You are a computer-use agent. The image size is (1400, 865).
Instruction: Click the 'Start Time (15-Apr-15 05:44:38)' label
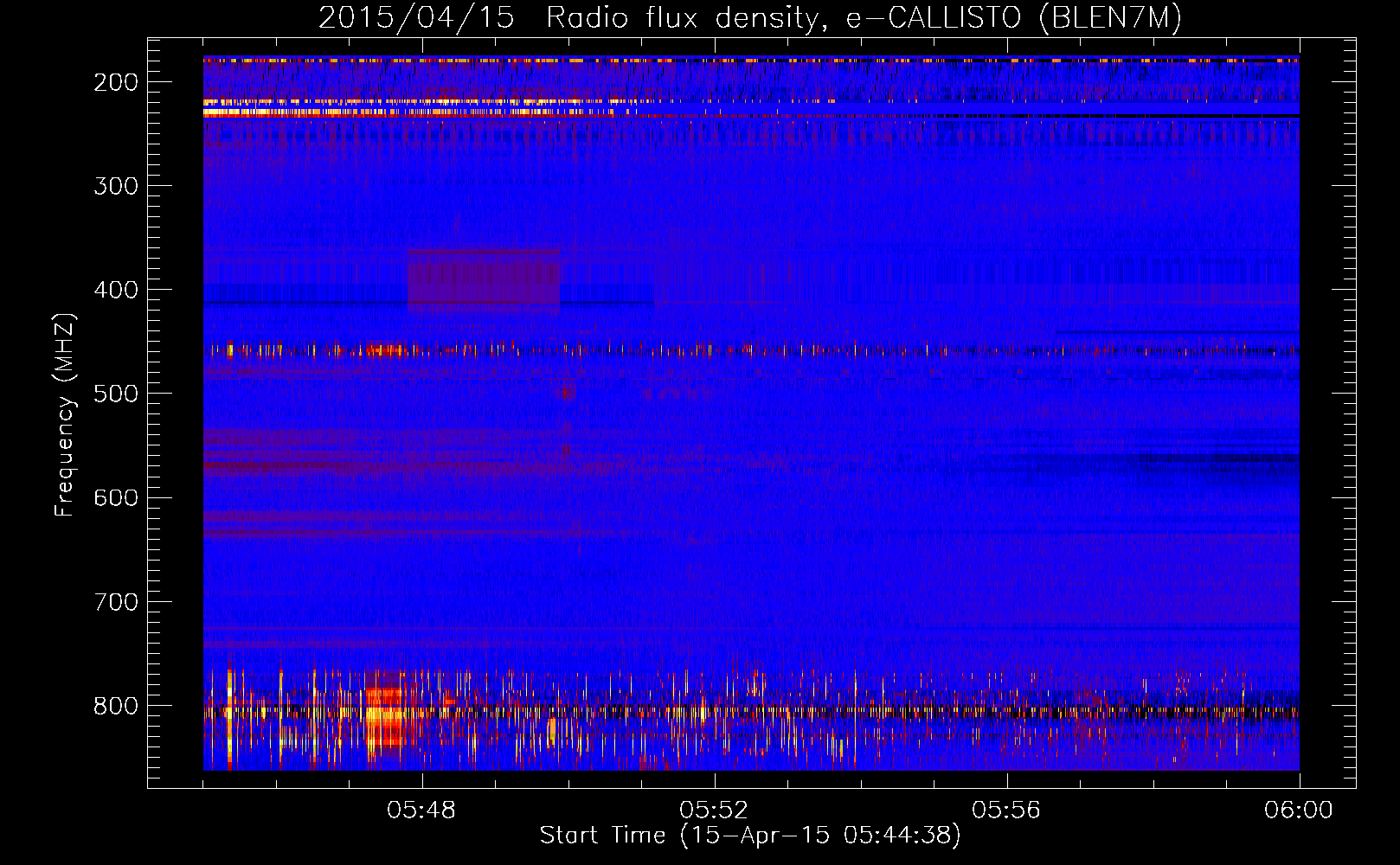point(750,836)
